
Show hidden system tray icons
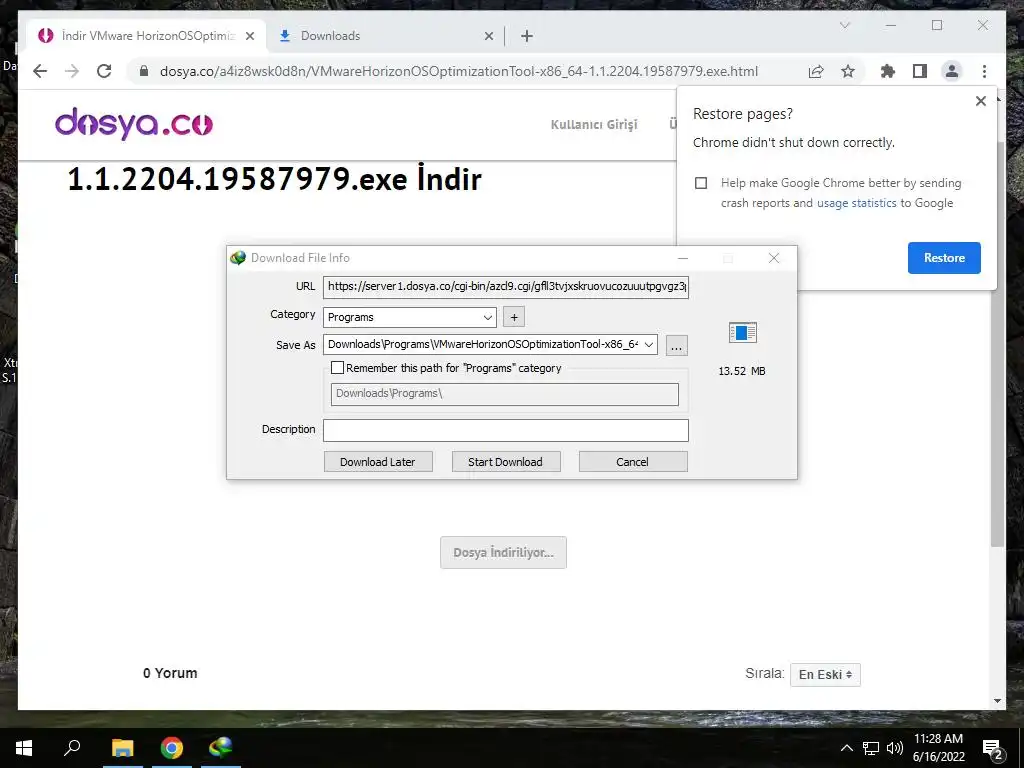click(846, 748)
